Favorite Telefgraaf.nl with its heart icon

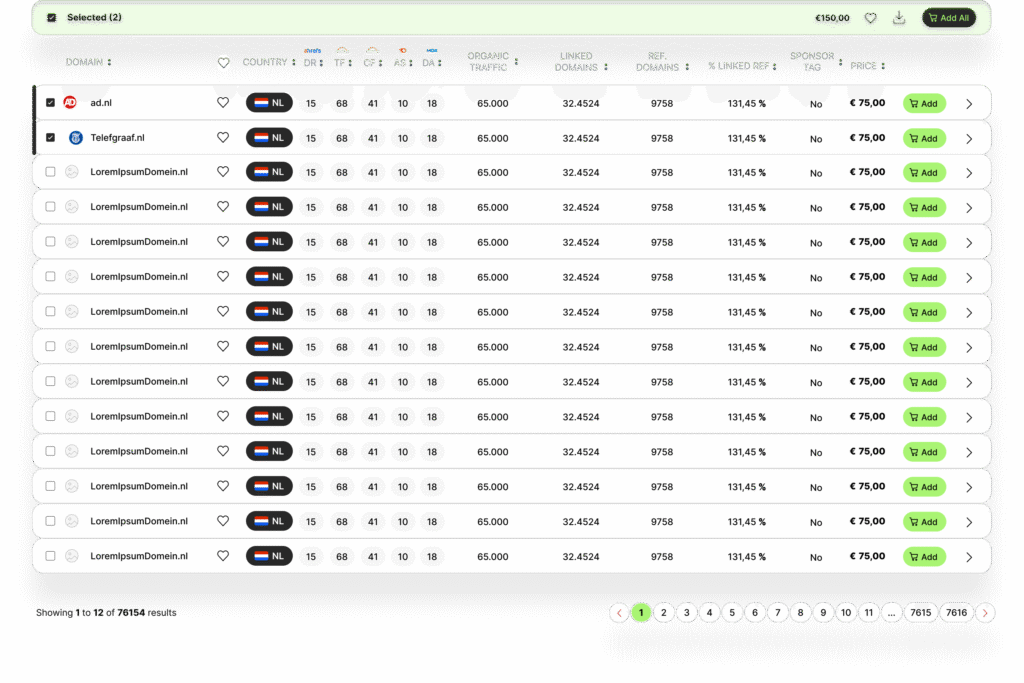click(223, 137)
